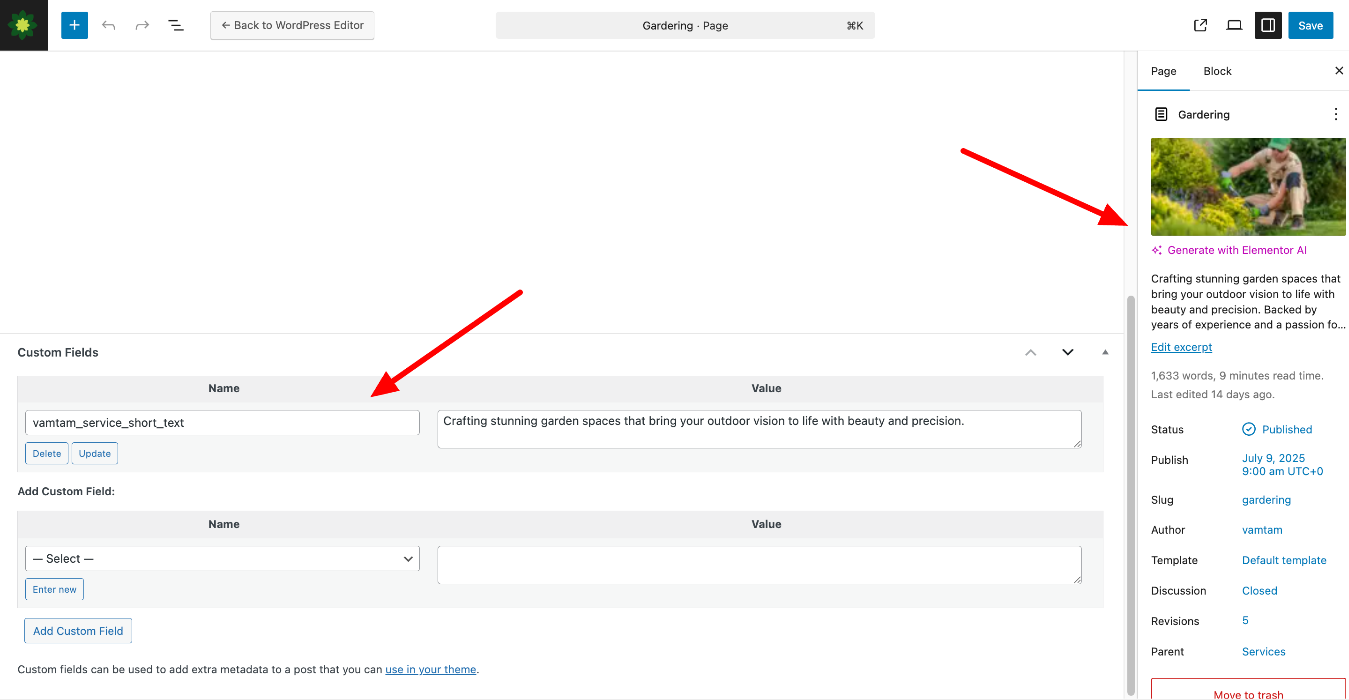This screenshot has width=1349, height=700.
Task: Click the Add Custom Field: label
Action: point(66,492)
